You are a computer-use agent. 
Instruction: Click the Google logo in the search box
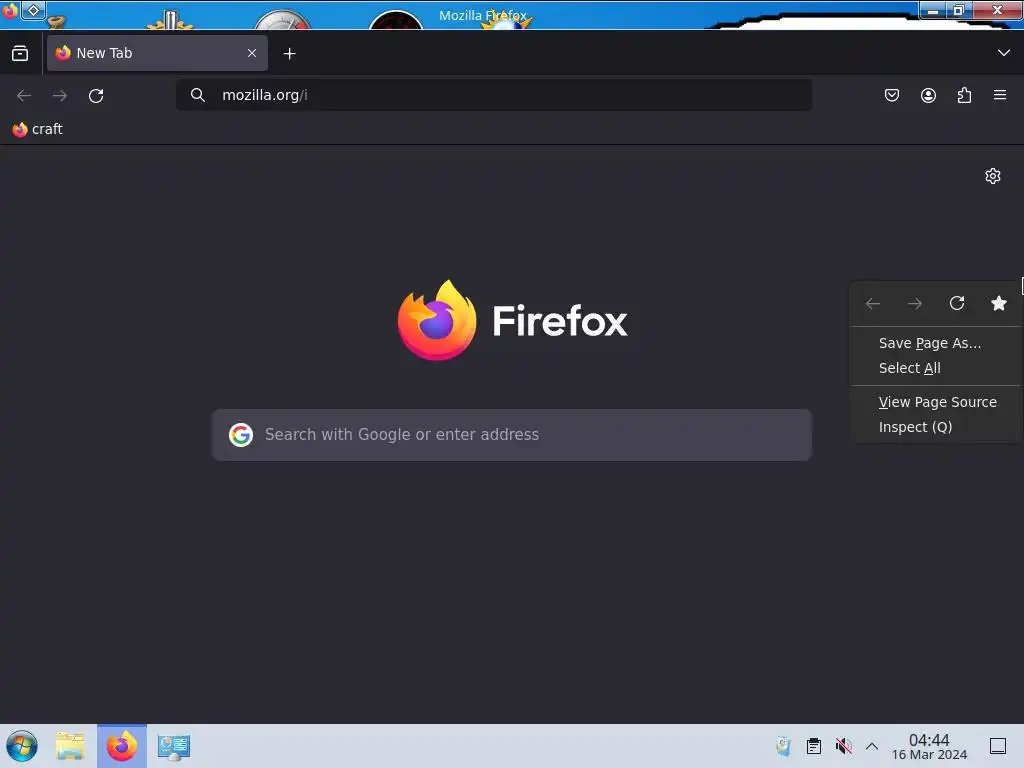(241, 435)
